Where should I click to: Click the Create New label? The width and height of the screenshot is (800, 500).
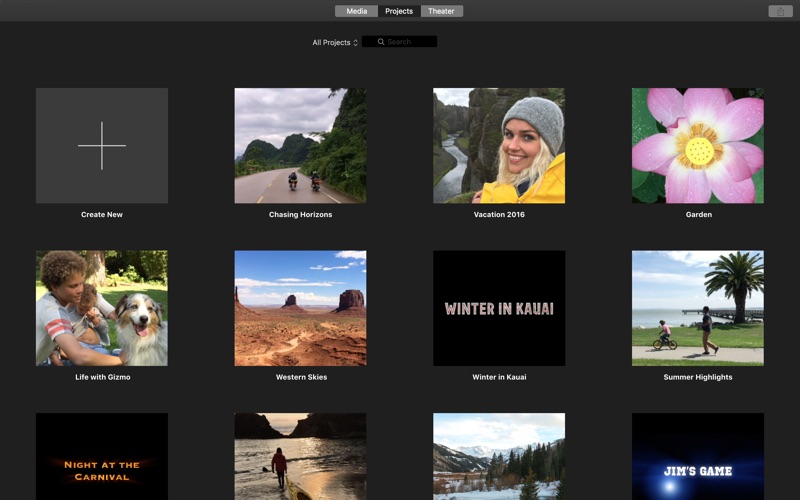click(x=102, y=215)
